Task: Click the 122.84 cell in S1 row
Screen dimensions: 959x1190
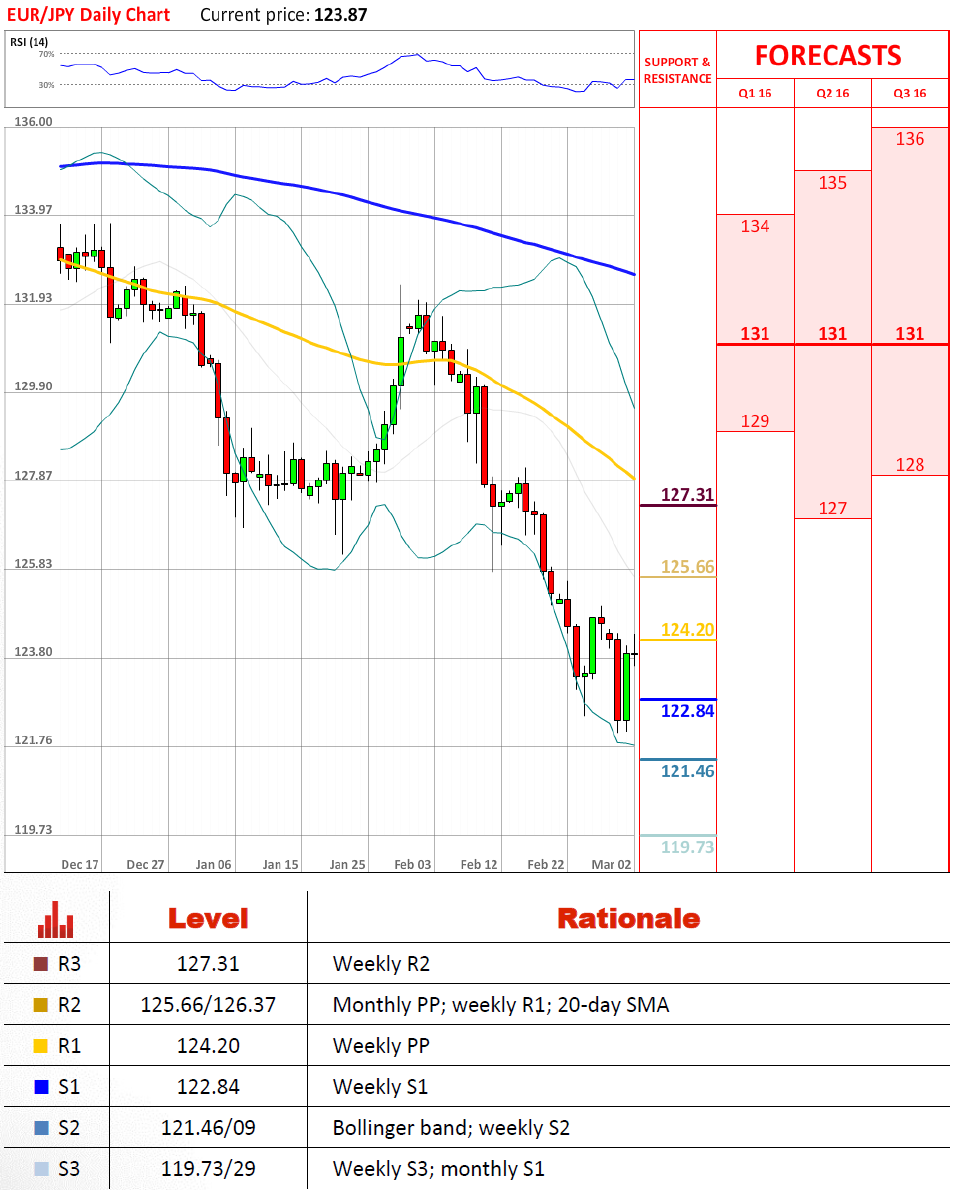Action: (208, 1087)
